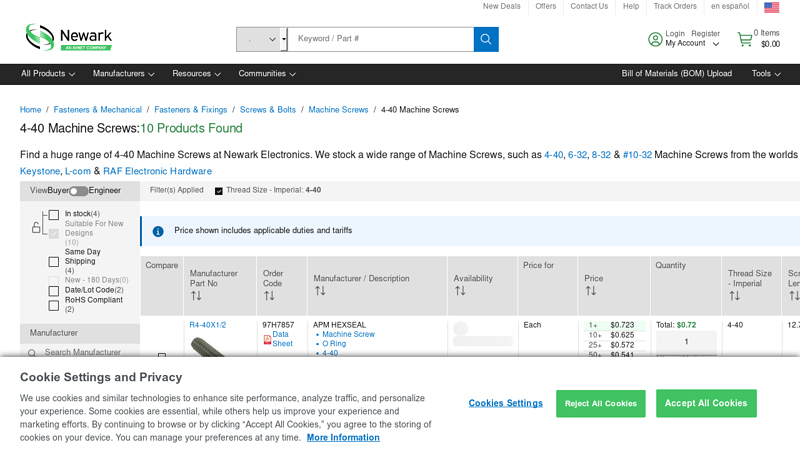This screenshot has height=450, width=800.
Task: Sort by Manufacturer Part No arrows
Action: pyautogui.click(x=196, y=295)
